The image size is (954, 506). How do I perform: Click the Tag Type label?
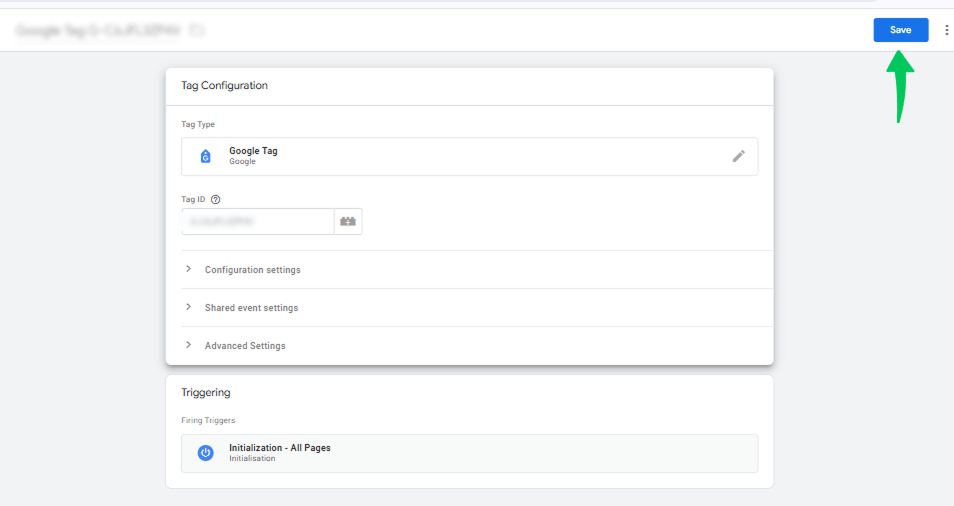198,124
